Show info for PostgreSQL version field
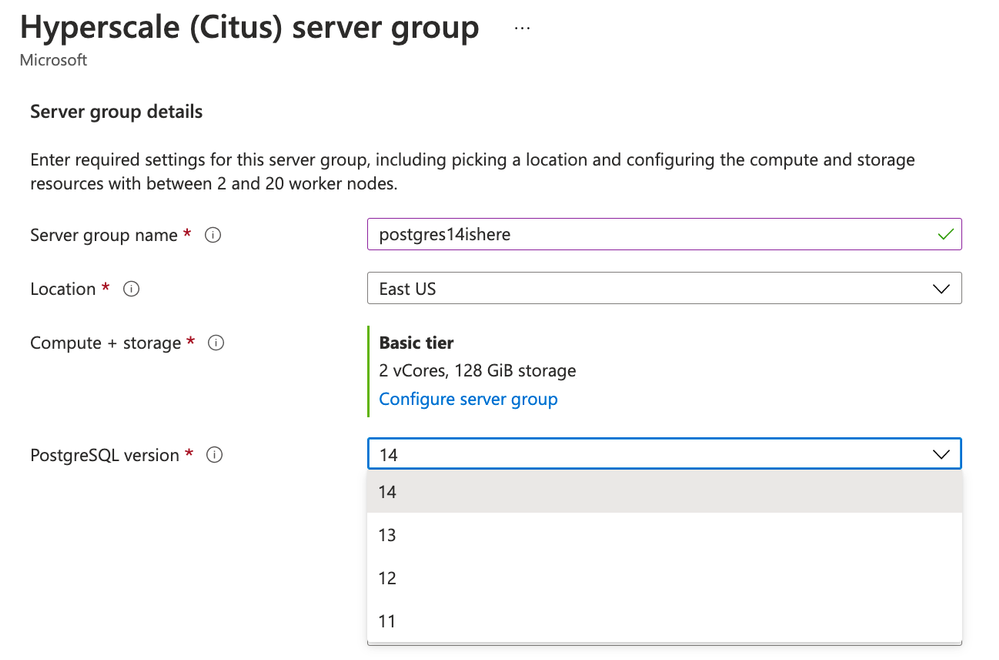 (x=215, y=455)
